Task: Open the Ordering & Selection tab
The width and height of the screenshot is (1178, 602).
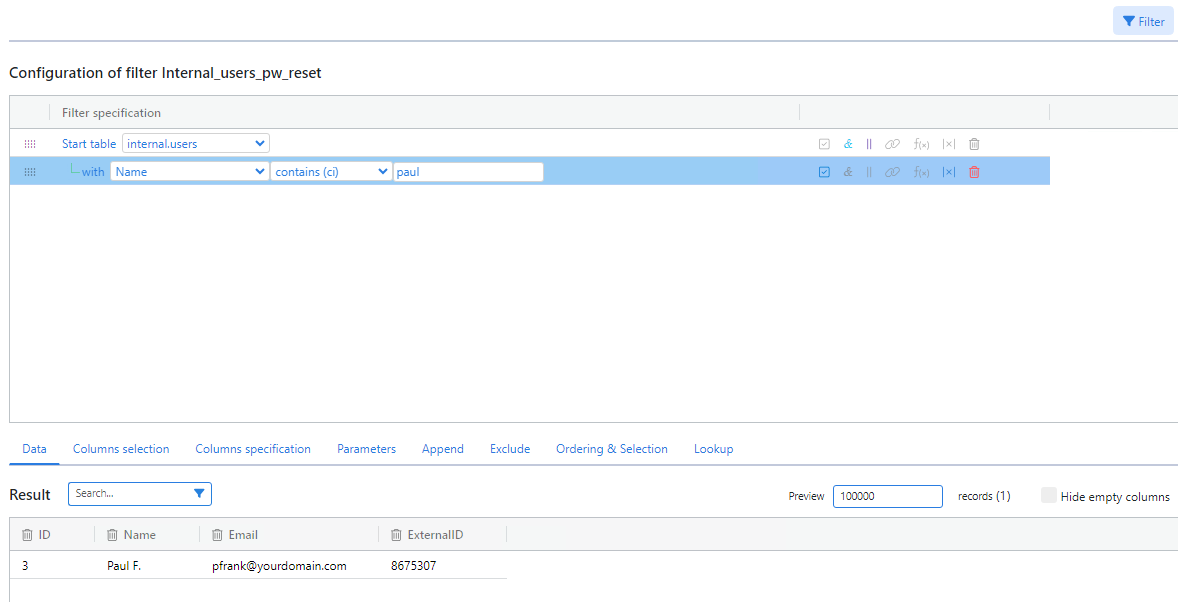Action: [x=611, y=449]
